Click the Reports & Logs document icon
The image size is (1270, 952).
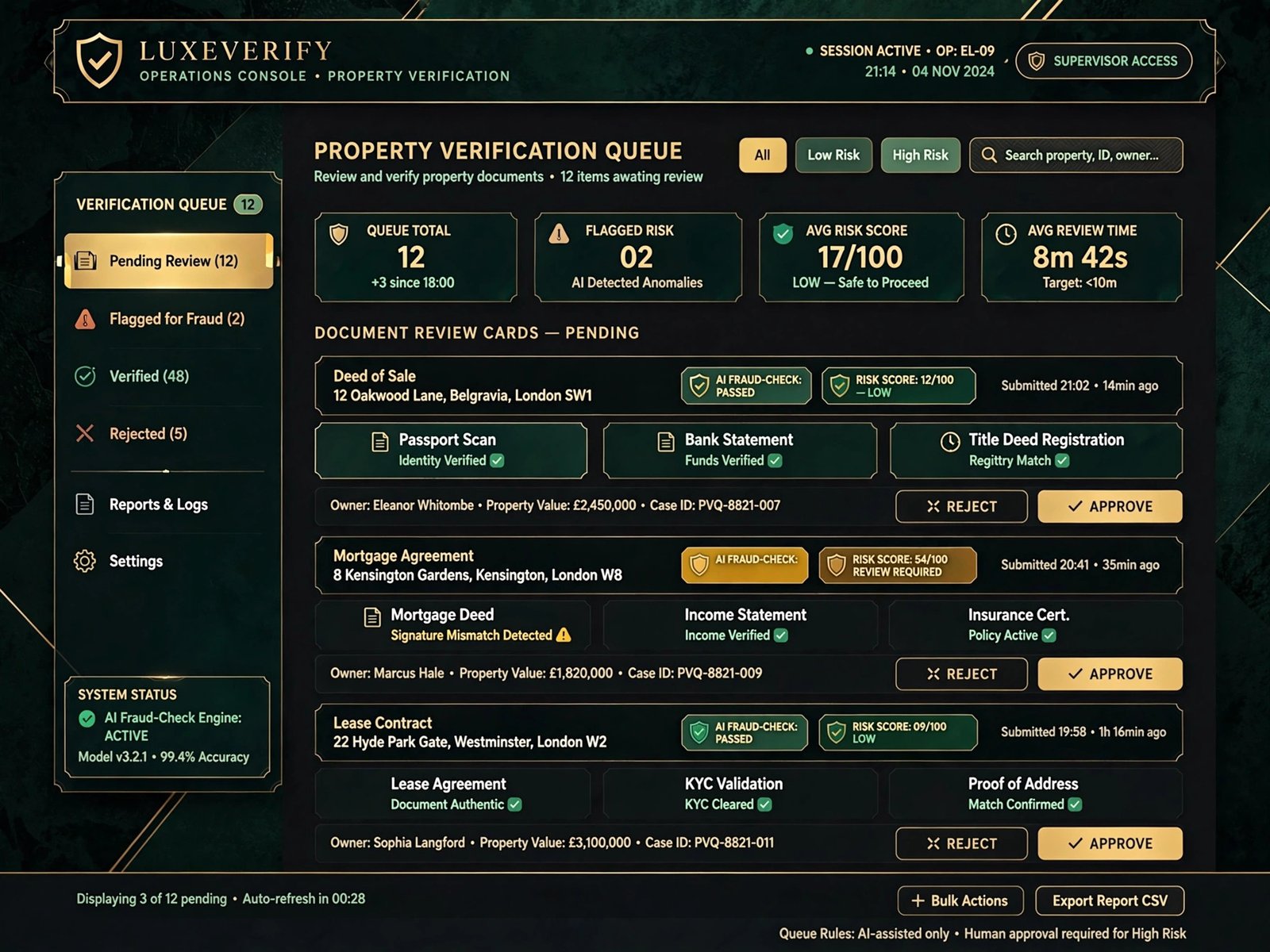point(85,505)
